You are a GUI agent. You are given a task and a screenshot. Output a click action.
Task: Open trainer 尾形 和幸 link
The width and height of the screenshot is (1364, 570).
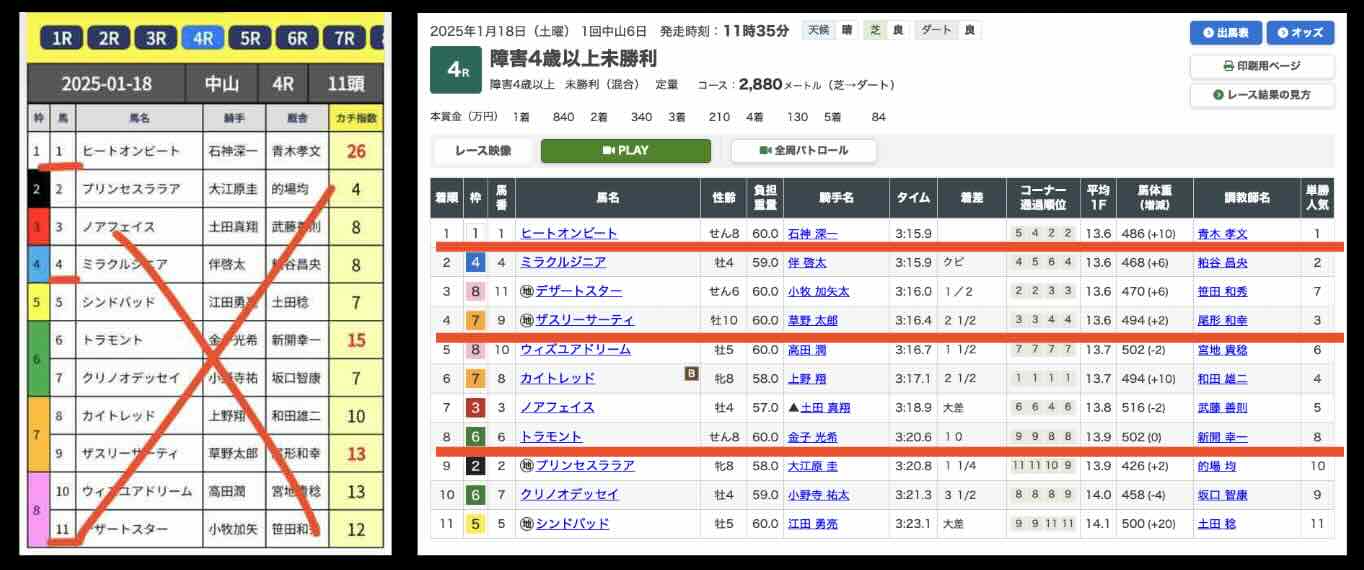click(x=1222, y=320)
